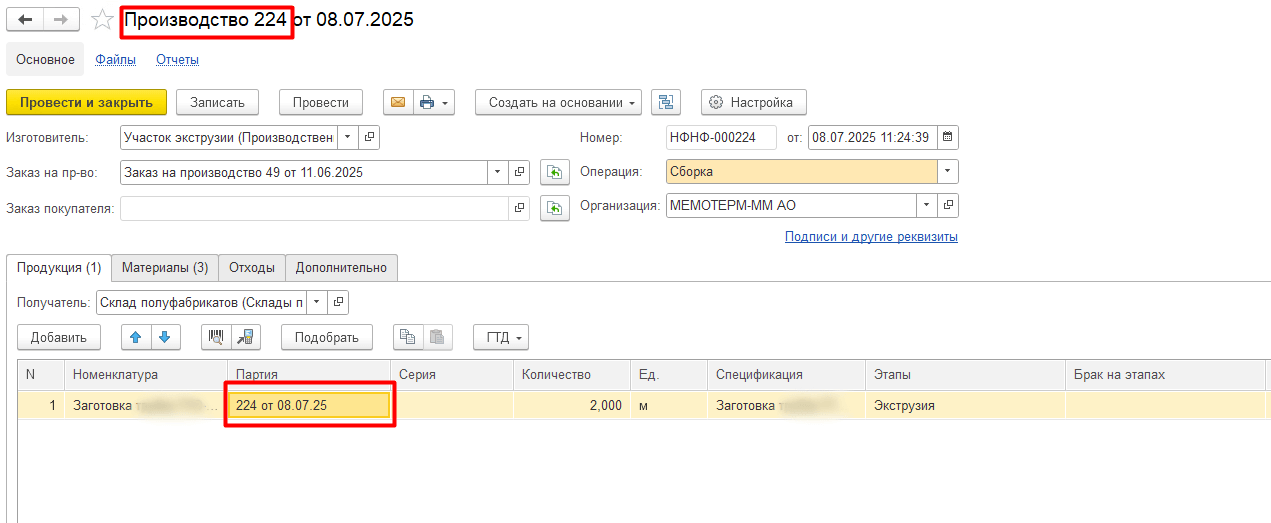Open the Отходы tab

[x=251, y=268]
